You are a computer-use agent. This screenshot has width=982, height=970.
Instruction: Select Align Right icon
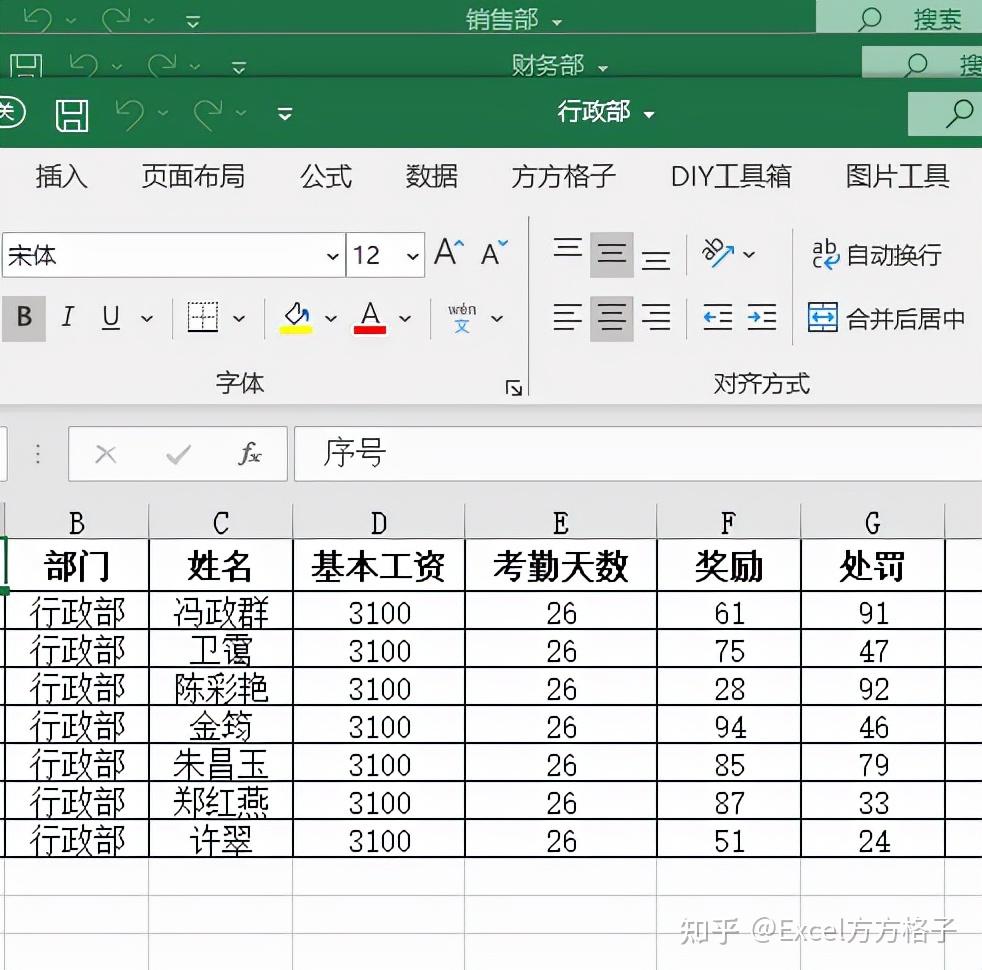click(x=656, y=317)
